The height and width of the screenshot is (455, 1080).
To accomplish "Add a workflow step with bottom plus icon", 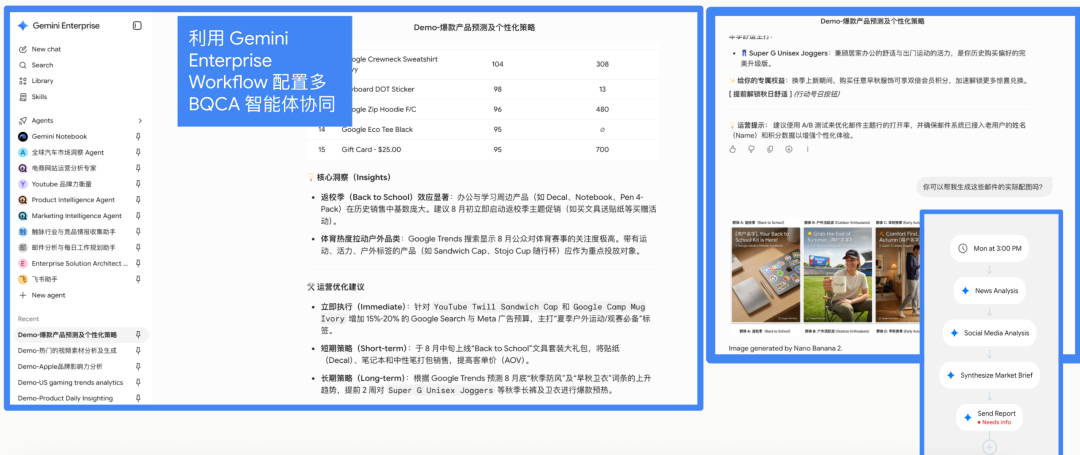I will (x=989, y=447).
